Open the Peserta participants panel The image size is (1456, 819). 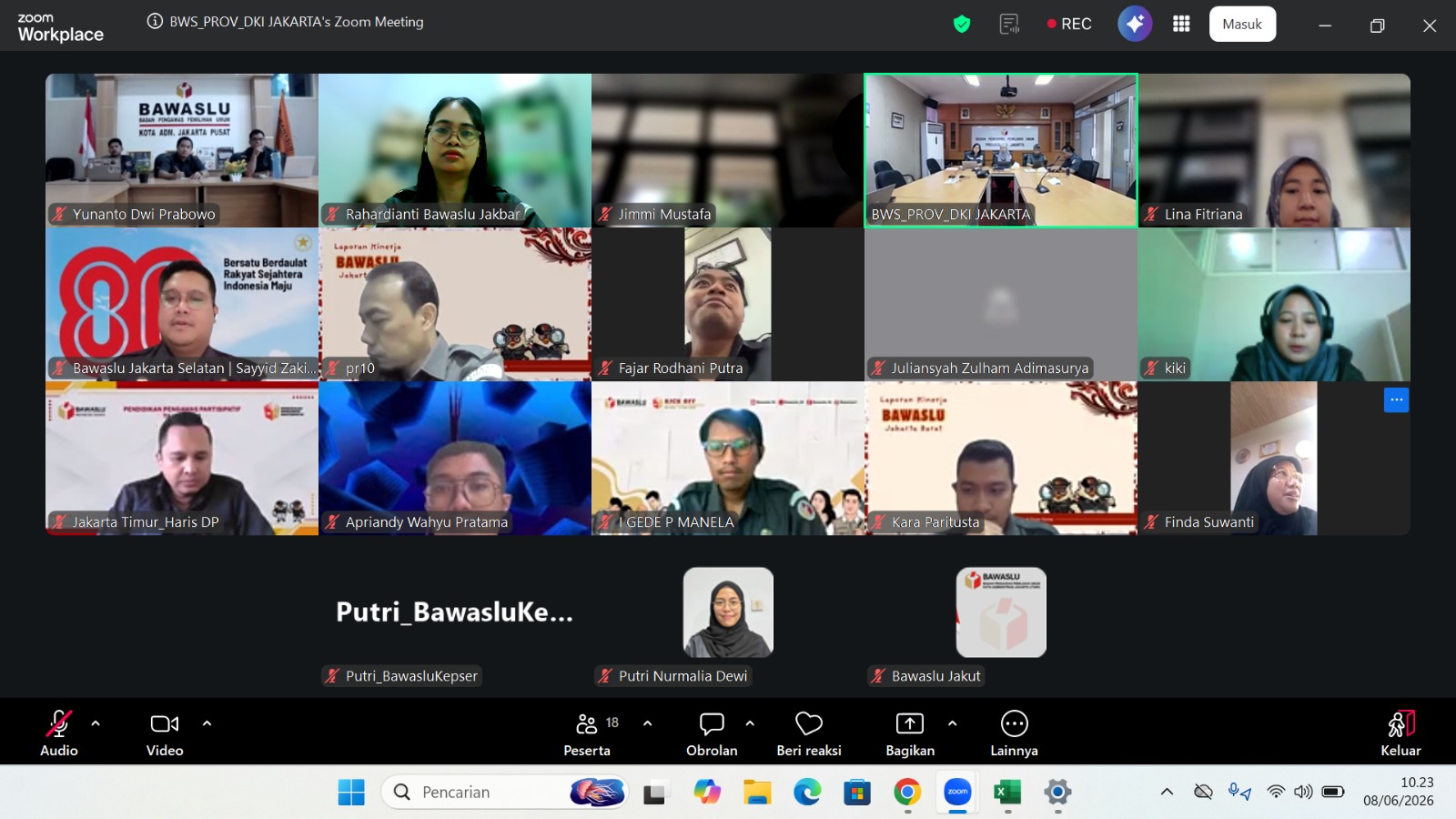[587, 733]
